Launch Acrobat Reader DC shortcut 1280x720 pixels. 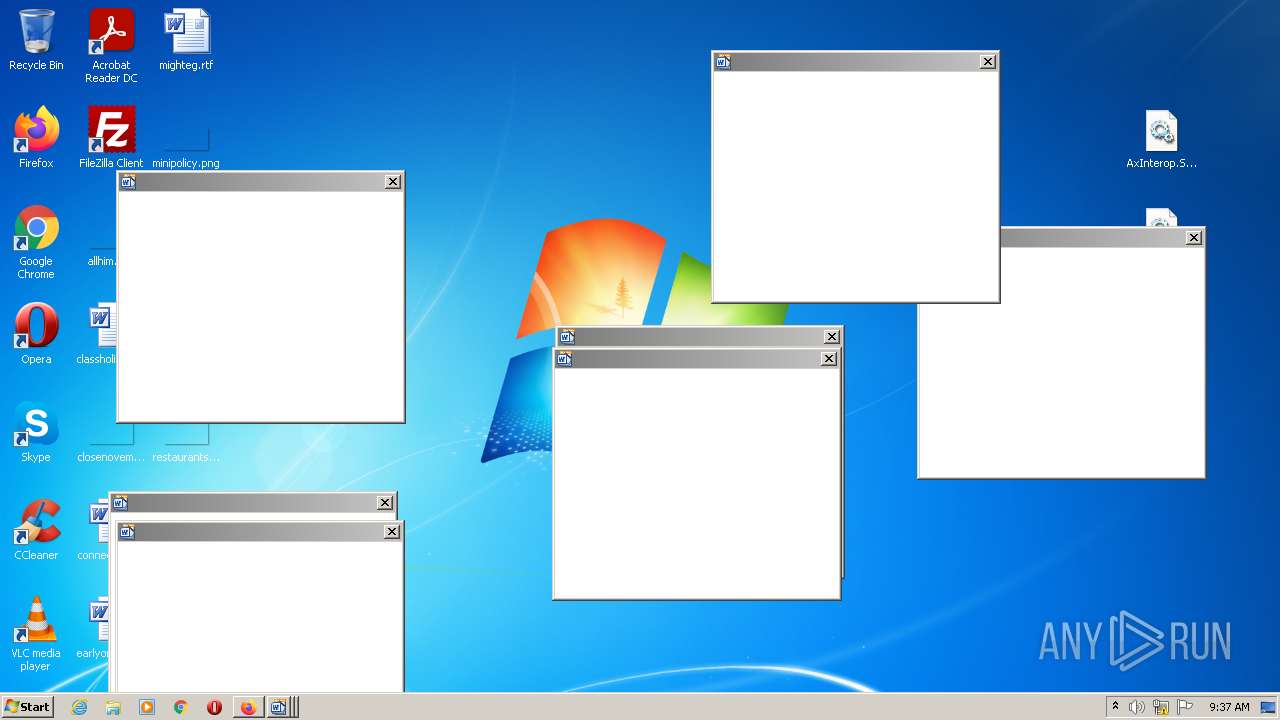pos(111,46)
